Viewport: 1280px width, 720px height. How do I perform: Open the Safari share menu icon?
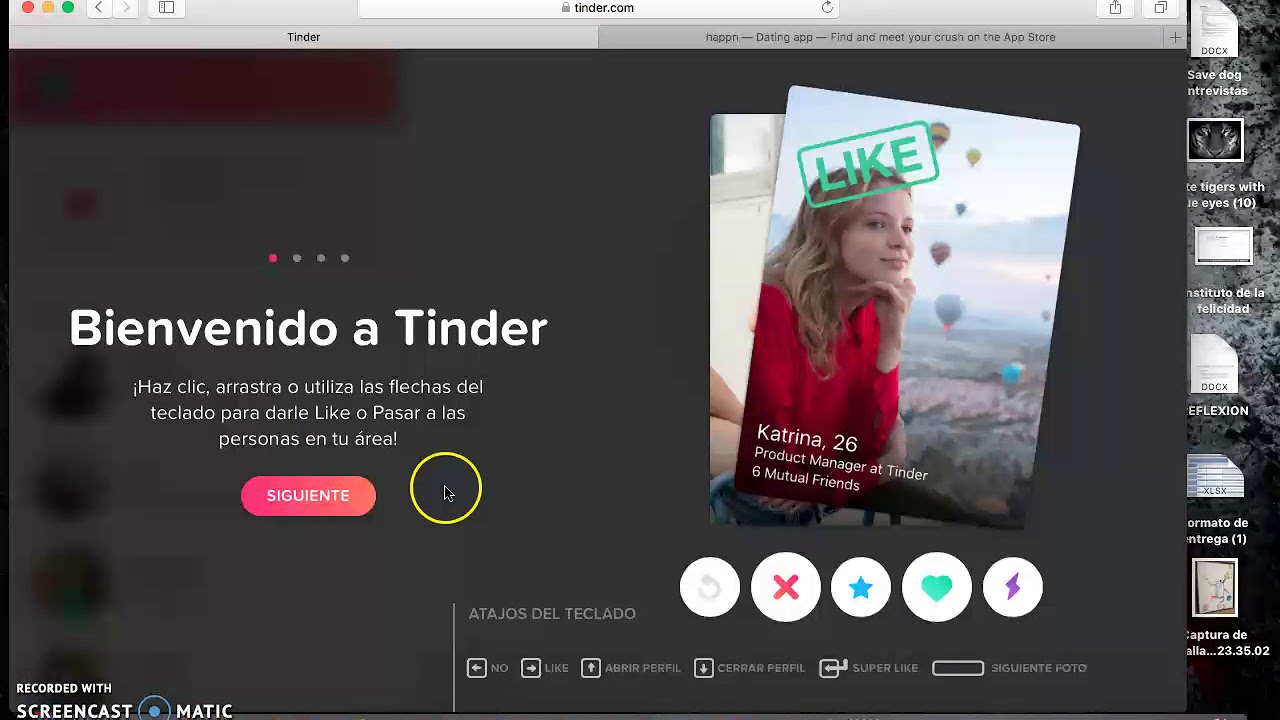1115,7
